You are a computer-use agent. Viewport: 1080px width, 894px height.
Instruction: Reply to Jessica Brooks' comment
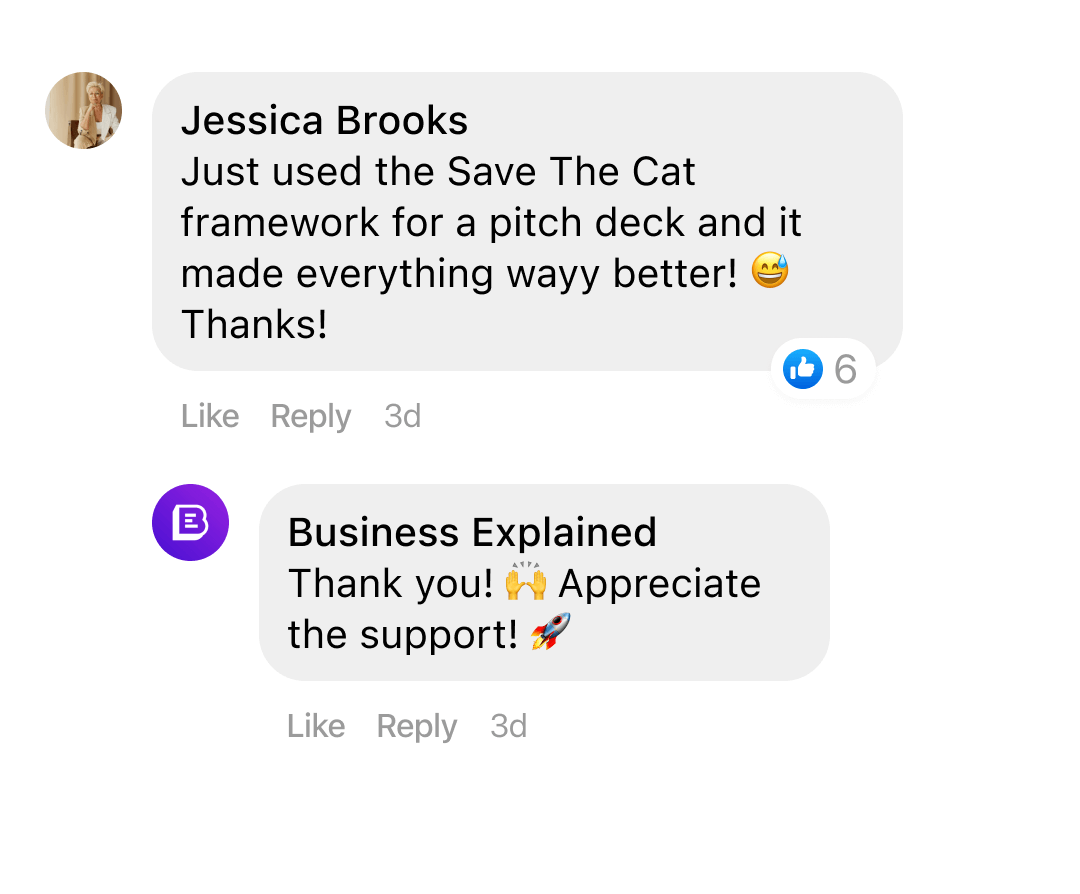310,416
